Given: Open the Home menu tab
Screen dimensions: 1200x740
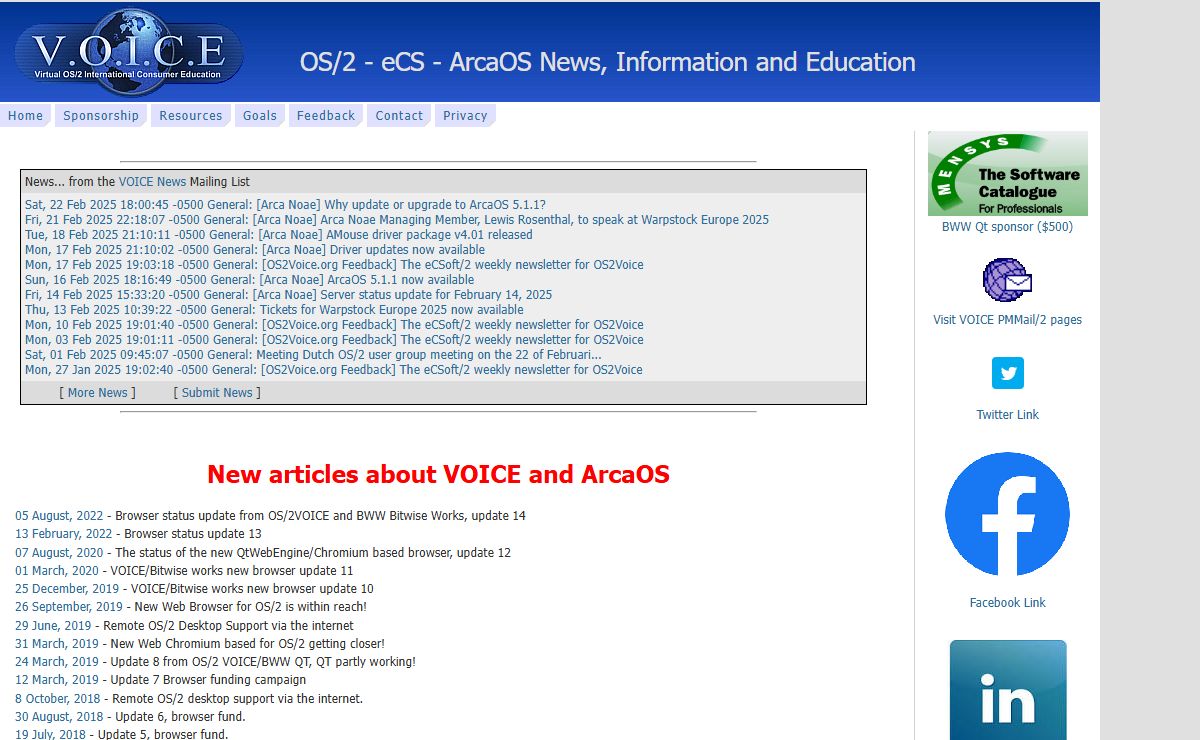Looking at the screenshot, I should click(x=25, y=116).
